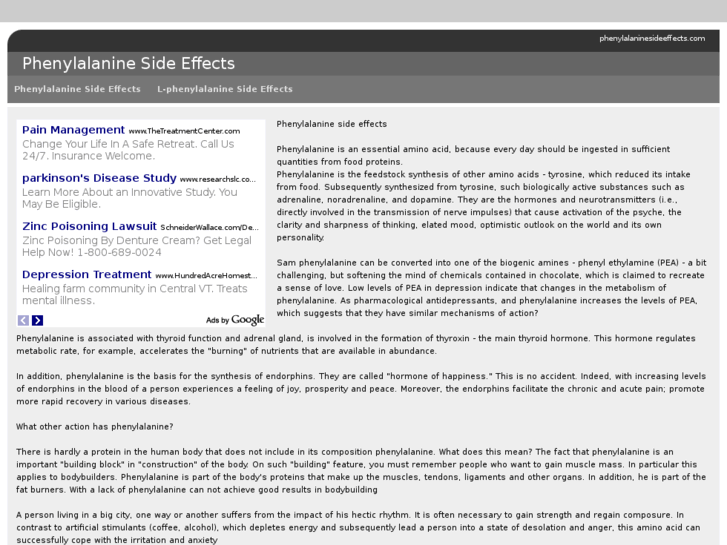Image resolution: width=727 pixels, height=545 pixels.
Task: Open the Ads by Google label
Action: tap(235, 320)
